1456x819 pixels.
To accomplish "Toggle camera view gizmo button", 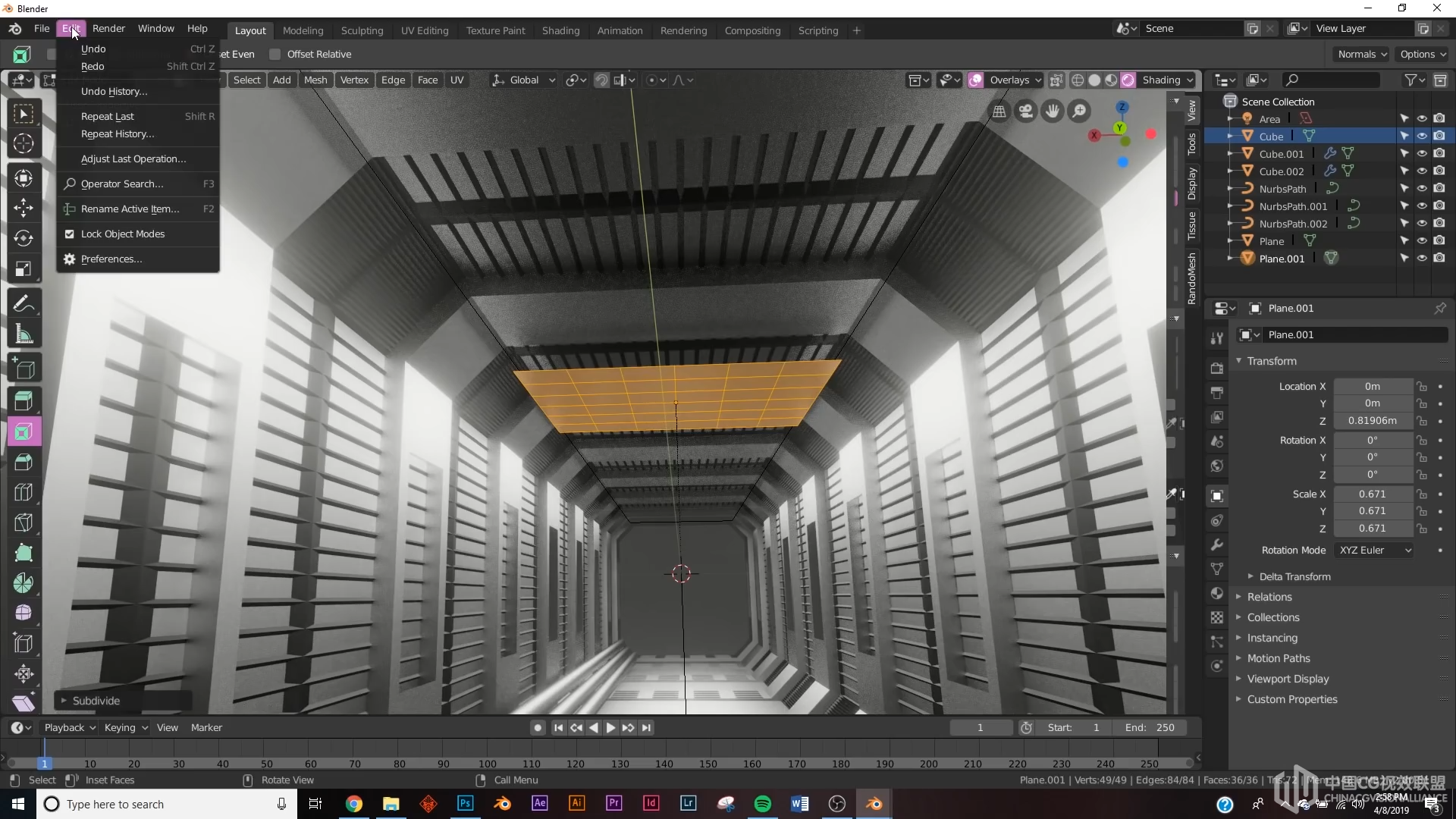I will click(1026, 111).
